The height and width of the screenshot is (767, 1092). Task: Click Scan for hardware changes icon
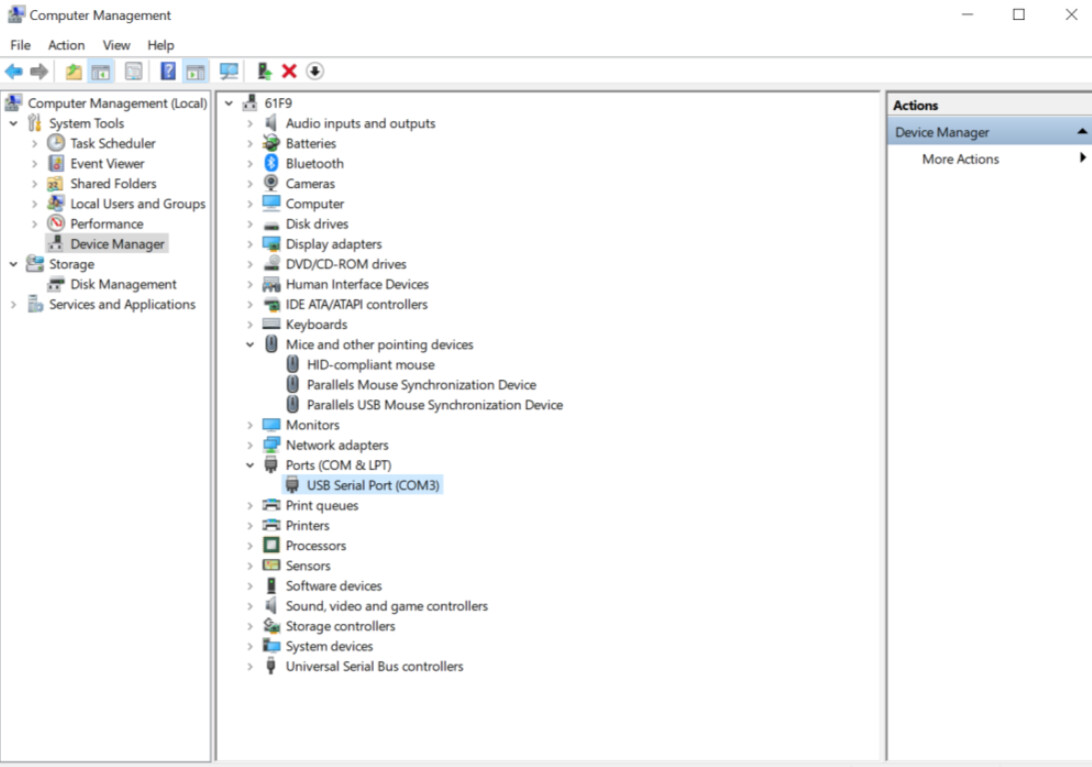pyautogui.click(x=229, y=71)
